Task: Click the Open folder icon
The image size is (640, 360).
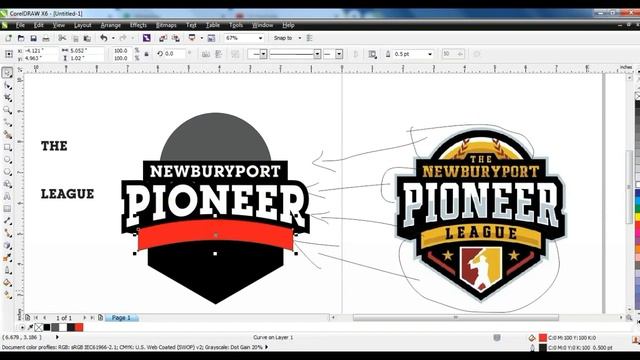Action: [21, 38]
